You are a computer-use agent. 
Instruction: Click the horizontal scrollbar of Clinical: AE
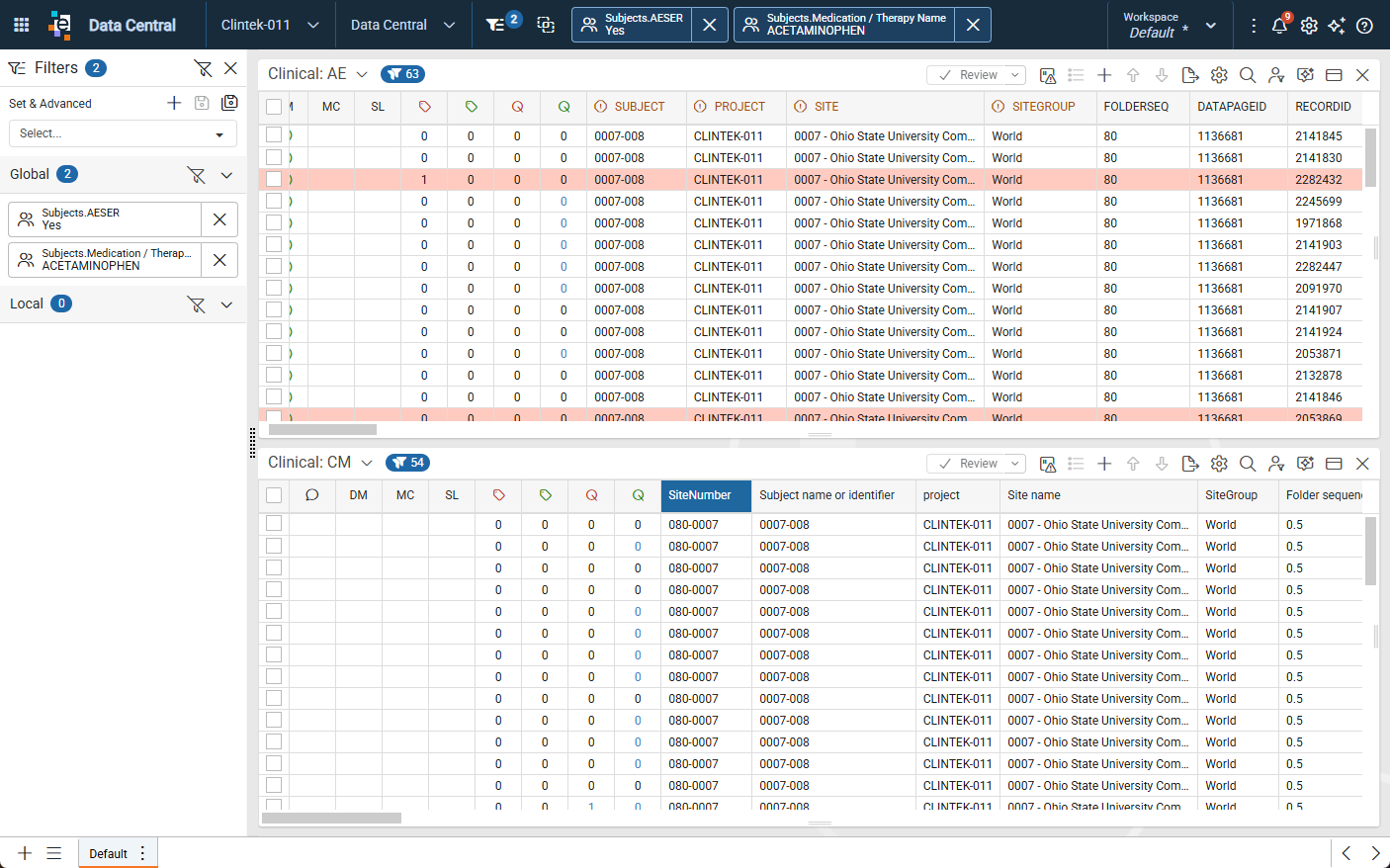(322, 430)
